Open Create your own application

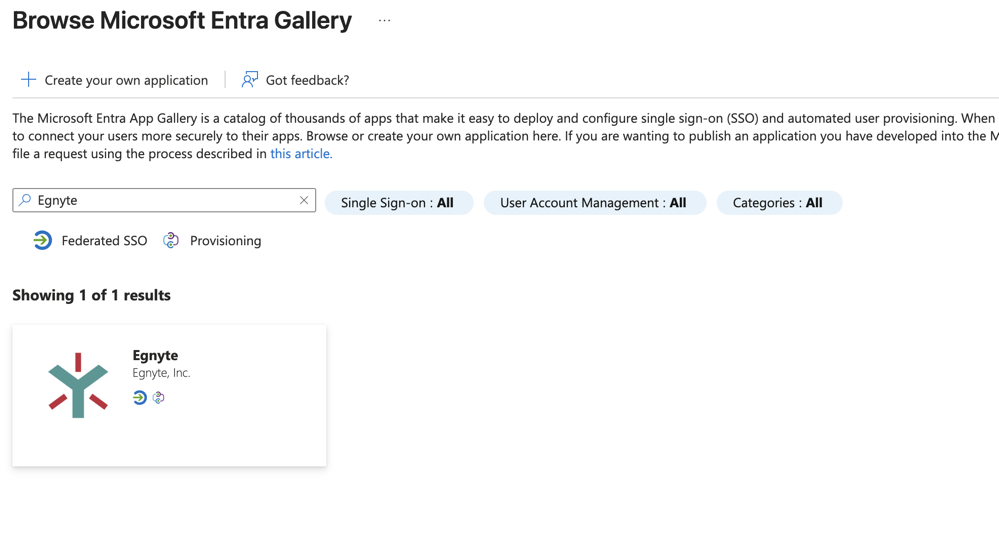[115, 80]
